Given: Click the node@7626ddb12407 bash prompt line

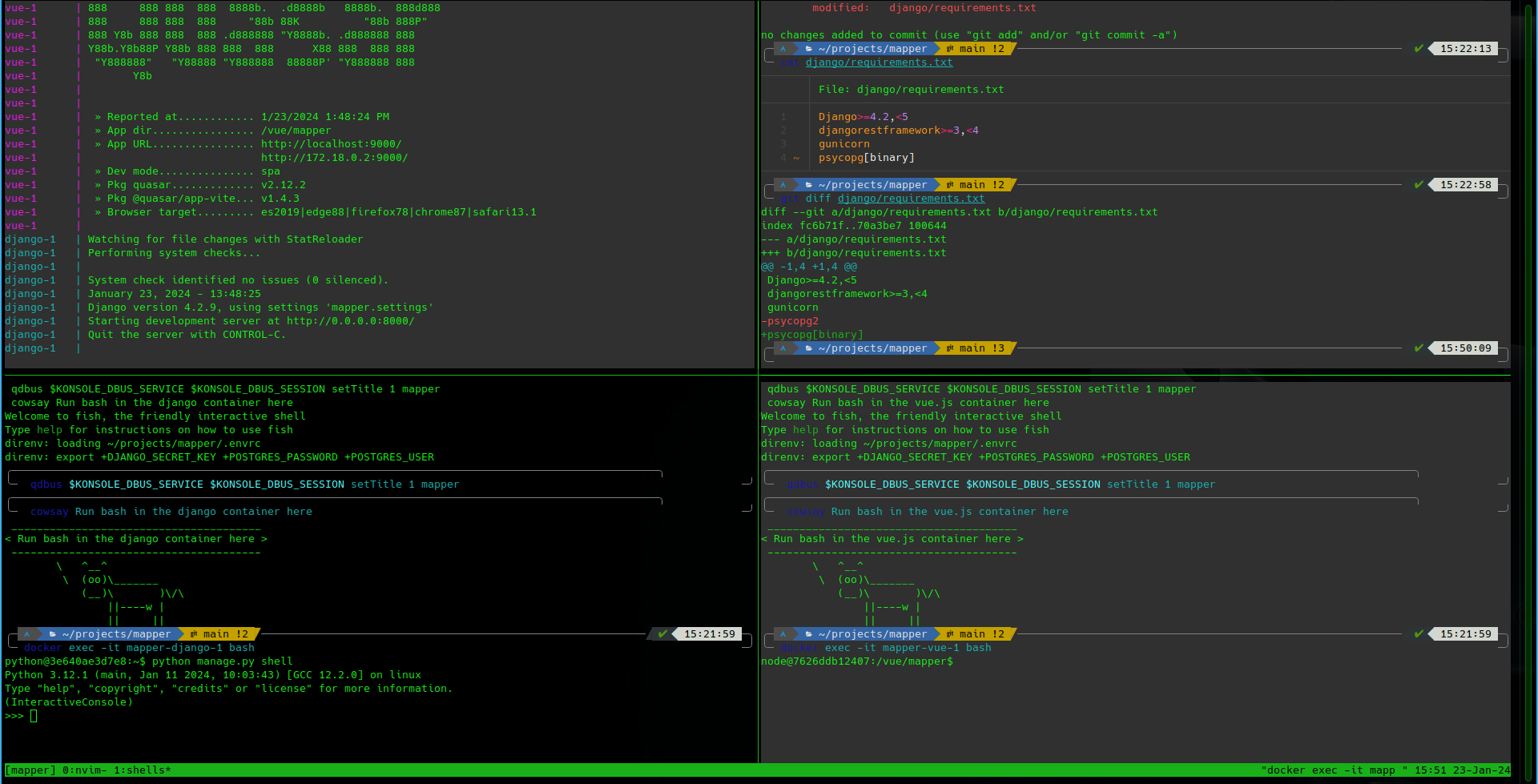Looking at the screenshot, I should pos(857,661).
